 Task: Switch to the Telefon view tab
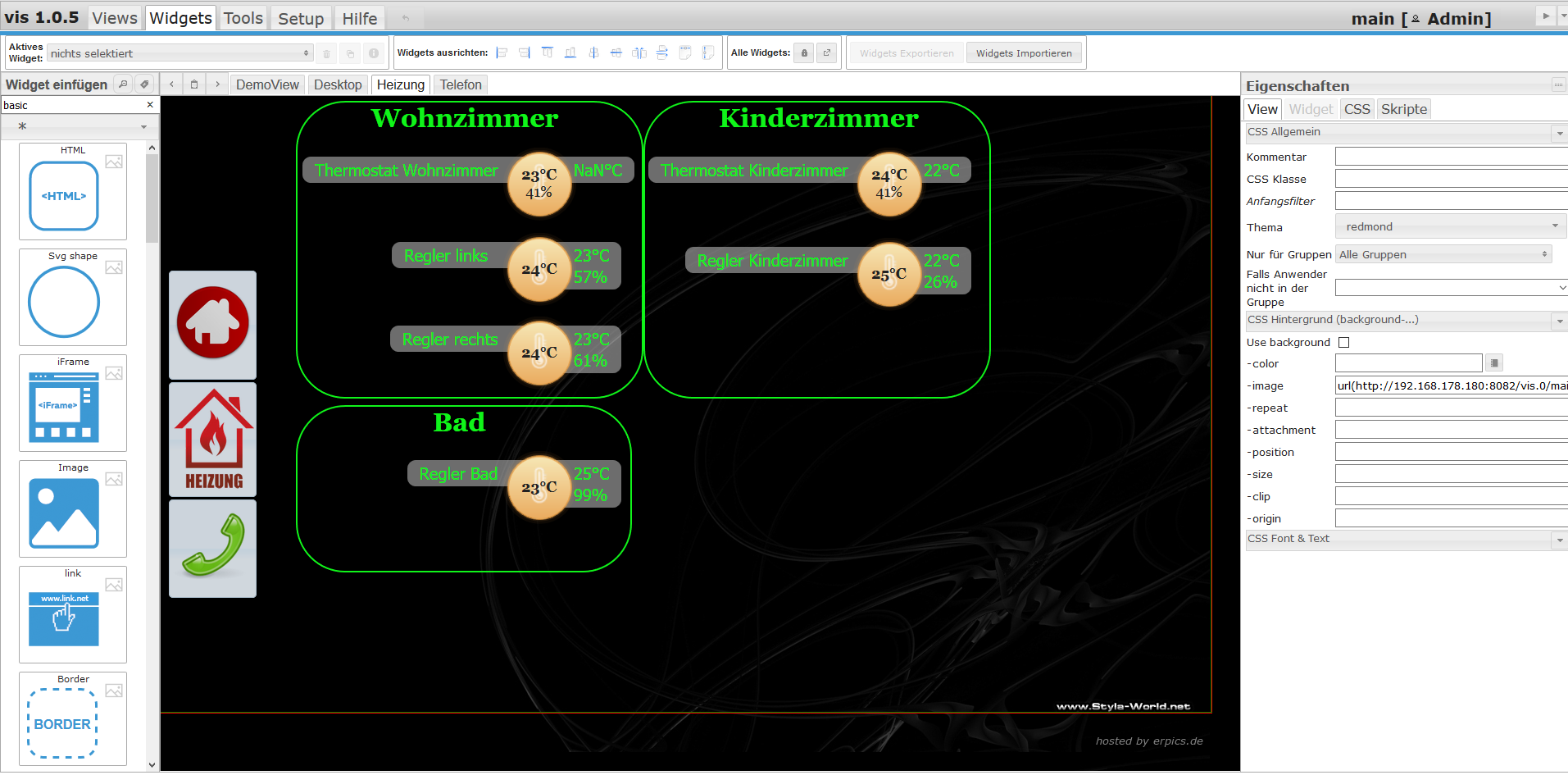461,84
